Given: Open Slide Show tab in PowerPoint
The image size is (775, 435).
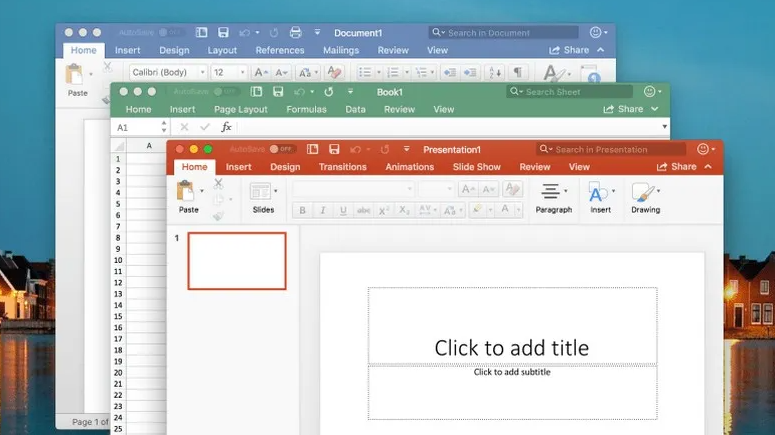Looking at the screenshot, I should tap(476, 167).
